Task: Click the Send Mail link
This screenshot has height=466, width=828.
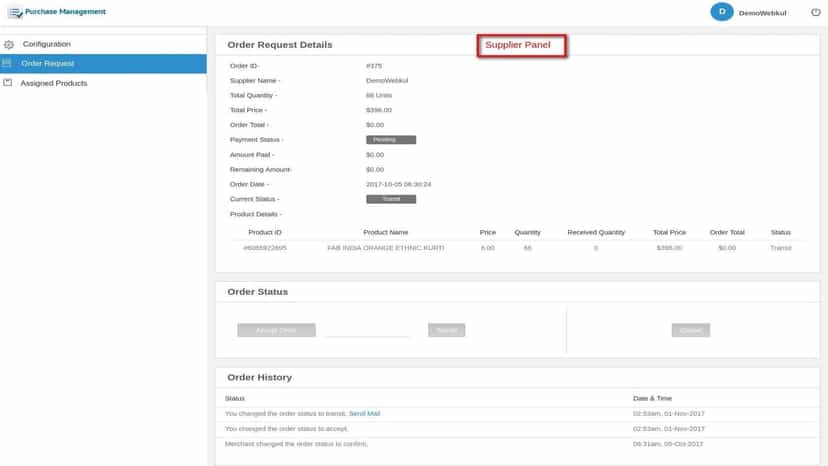Action: pyautogui.click(x=364, y=414)
